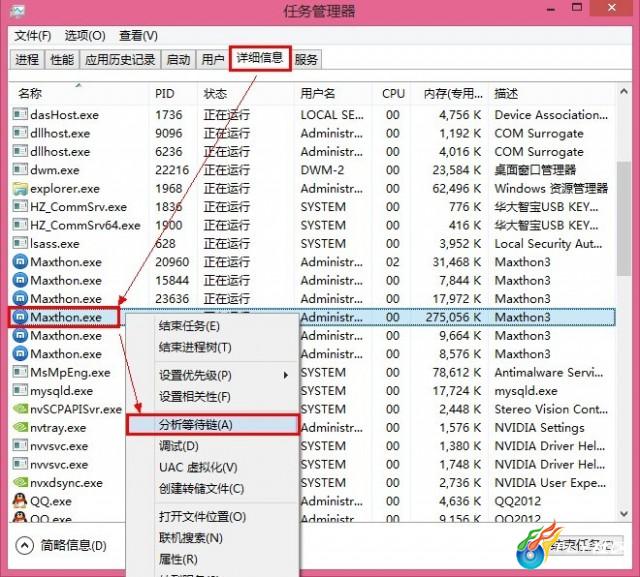Choose 结束任务(E) in context menu
640x577 pixels.
(x=213, y=326)
